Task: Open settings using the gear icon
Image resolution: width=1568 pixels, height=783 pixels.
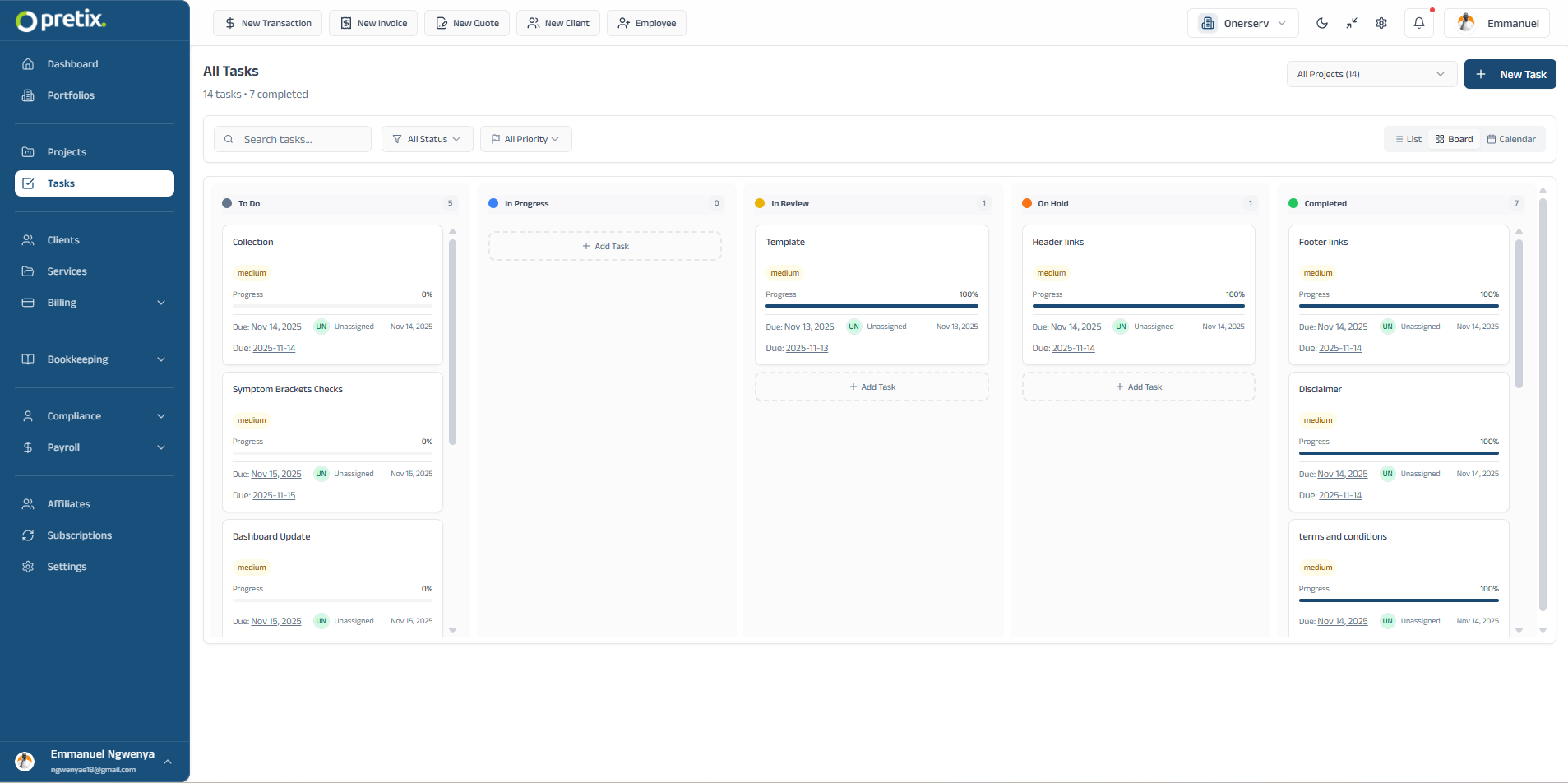Action: point(1381,23)
